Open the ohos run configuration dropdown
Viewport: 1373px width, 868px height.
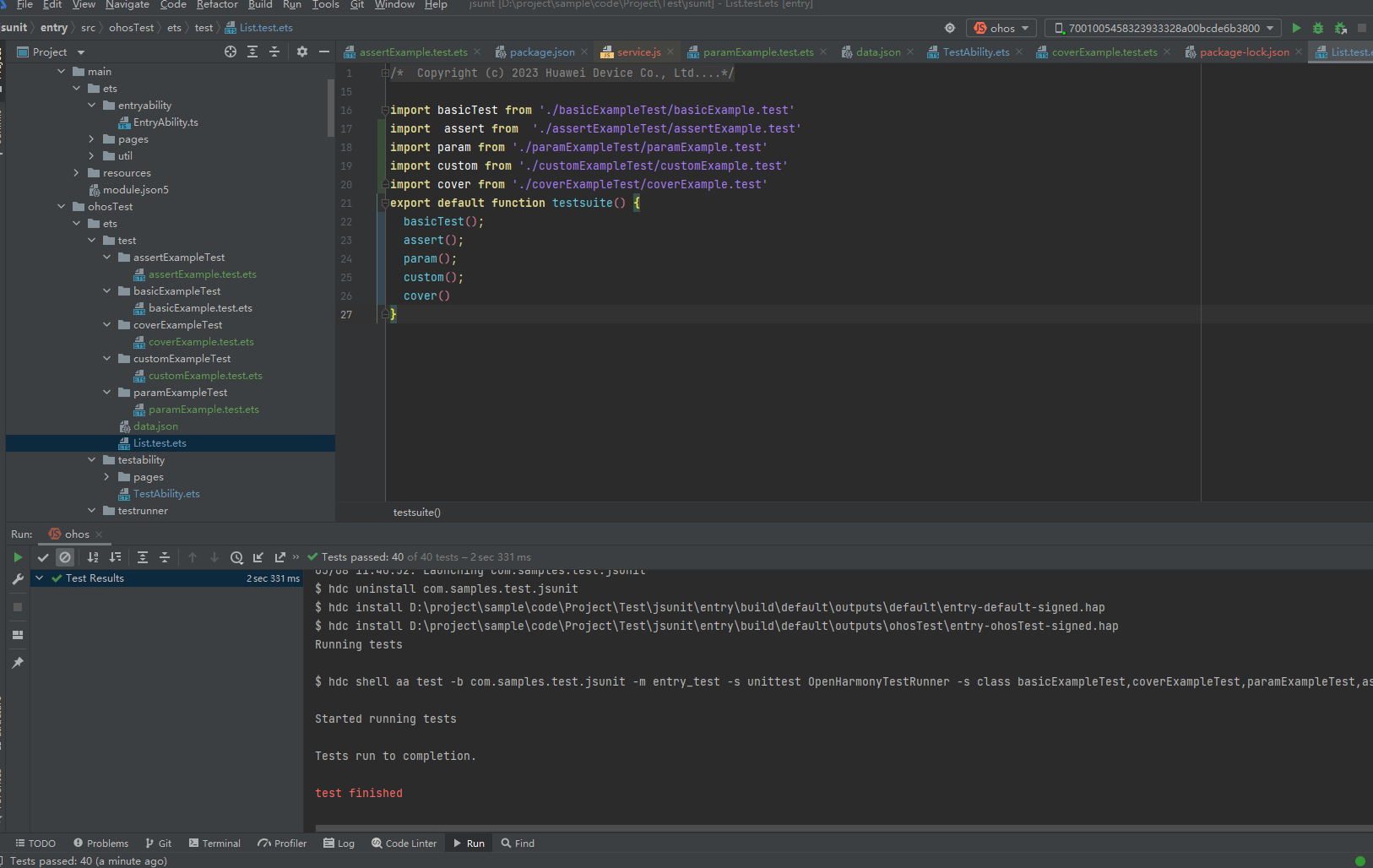pyautogui.click(x=1002, y=28)
